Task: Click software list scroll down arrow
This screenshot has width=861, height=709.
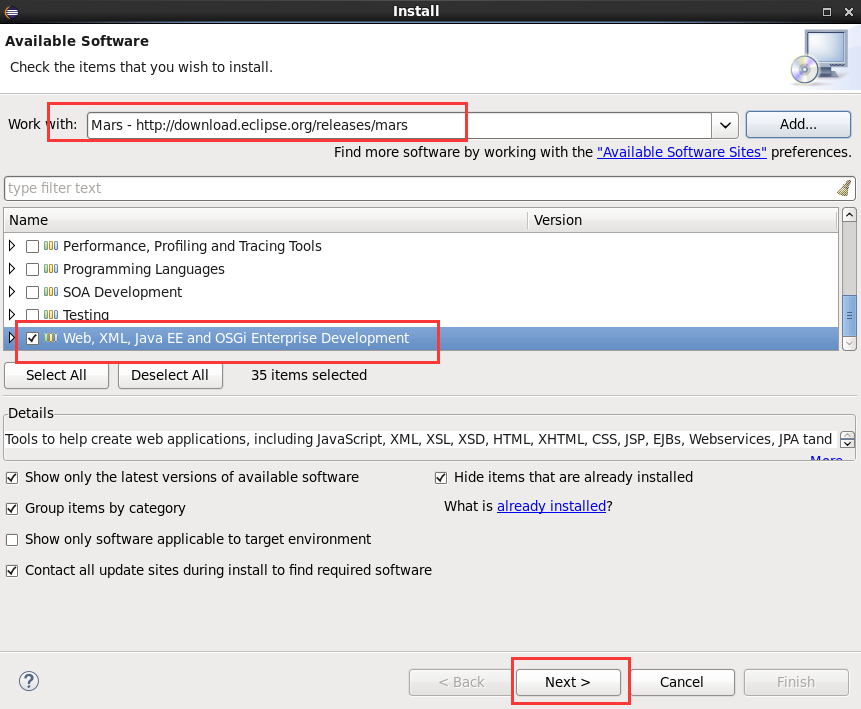Action: (x=849, y=343)
